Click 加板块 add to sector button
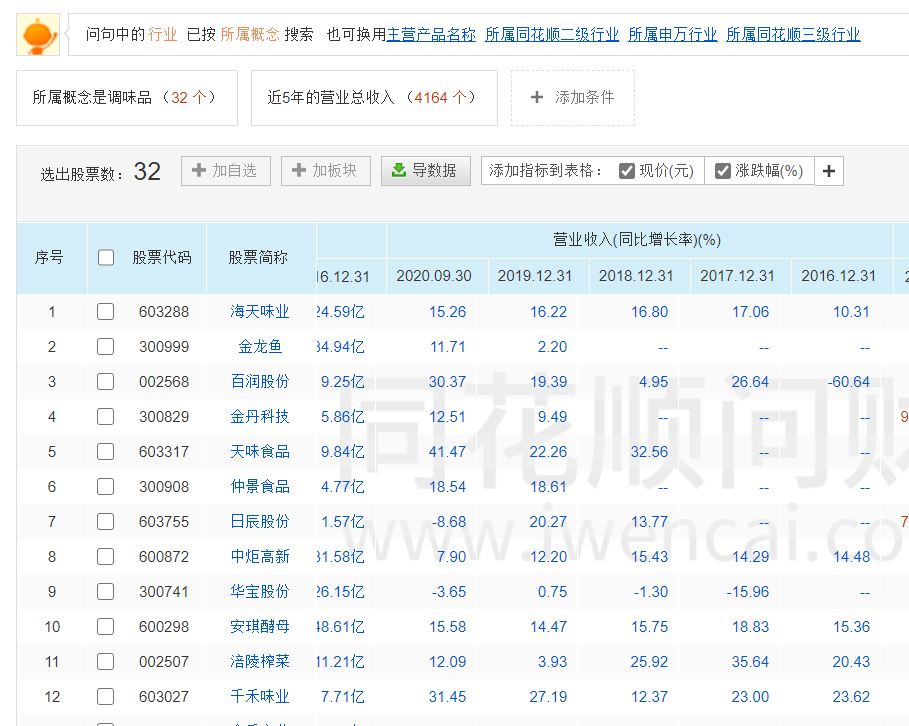Viewport: 909px width, 726px height. point(326,170)
